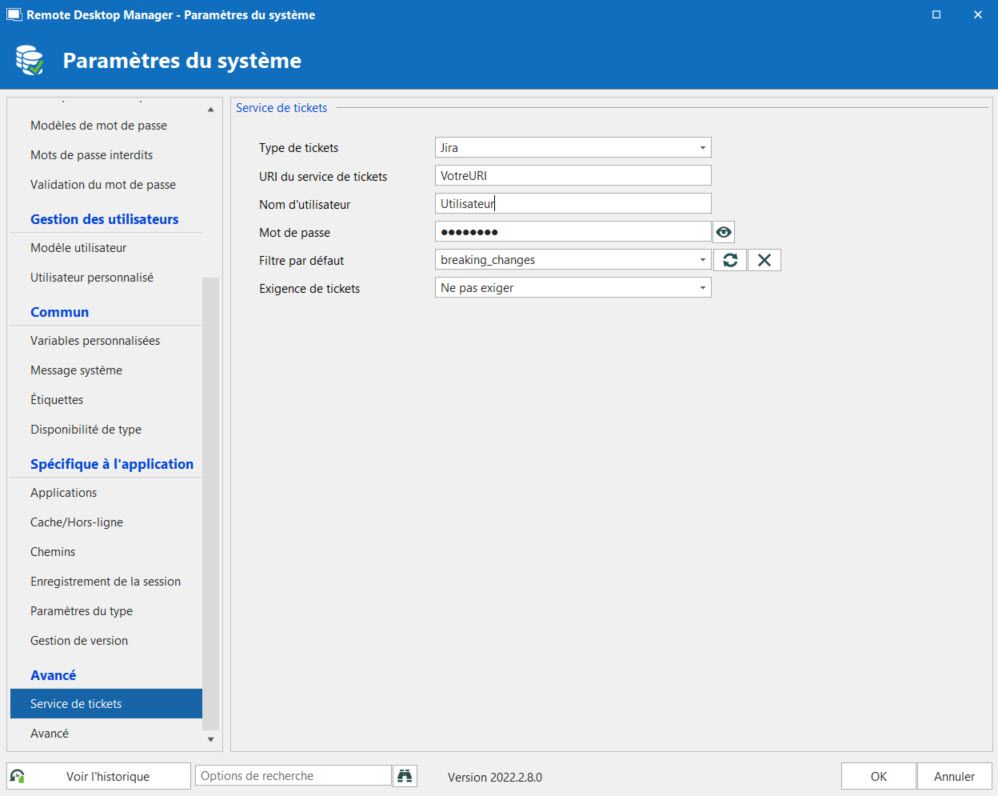Expand the Filtre par défaut dropdown
The height and width of the screenshot is (796, 998).
[703, 260]
